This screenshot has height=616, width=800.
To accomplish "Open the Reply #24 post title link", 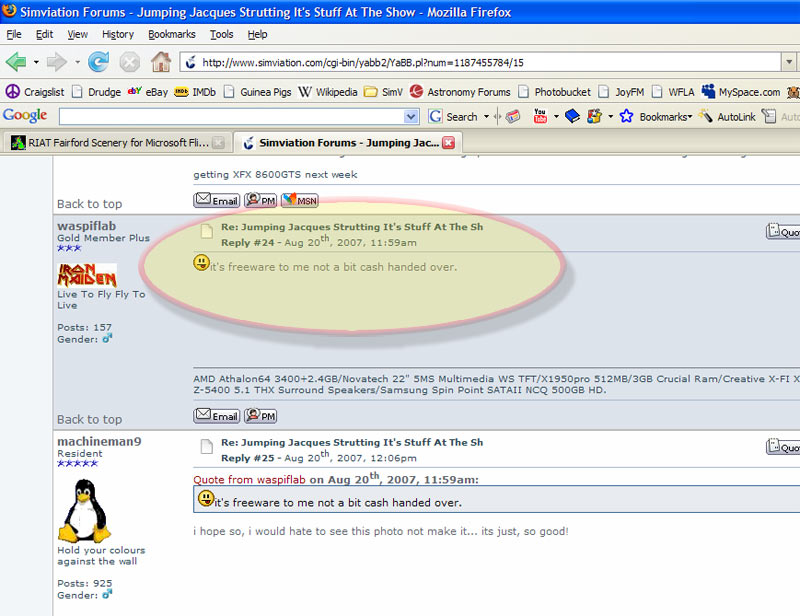I will [x=352, y=227].
